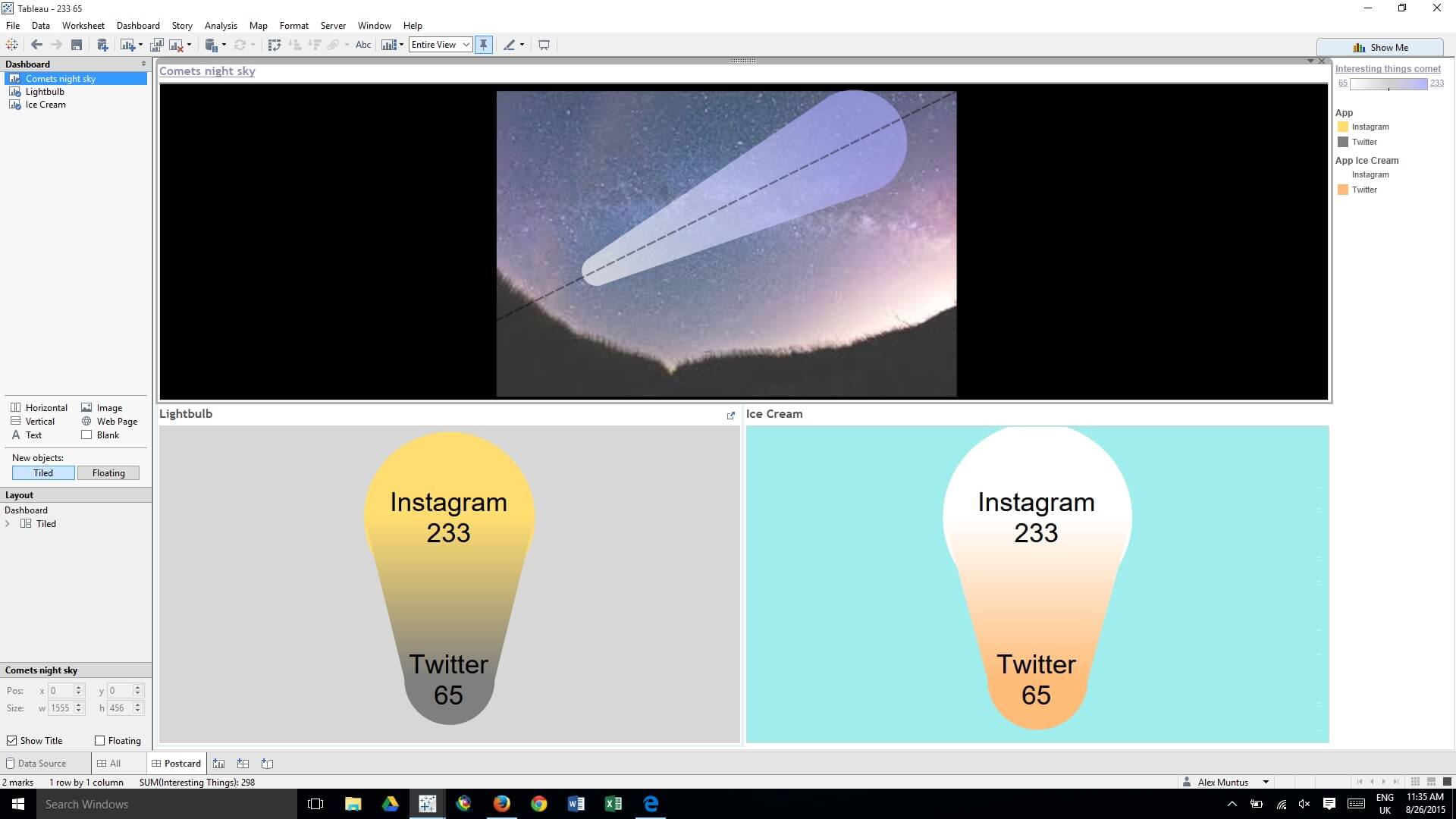1456x819 pixels.
Task: Select the Ice Cream sheet in Dashboard list
Action: 45,105
